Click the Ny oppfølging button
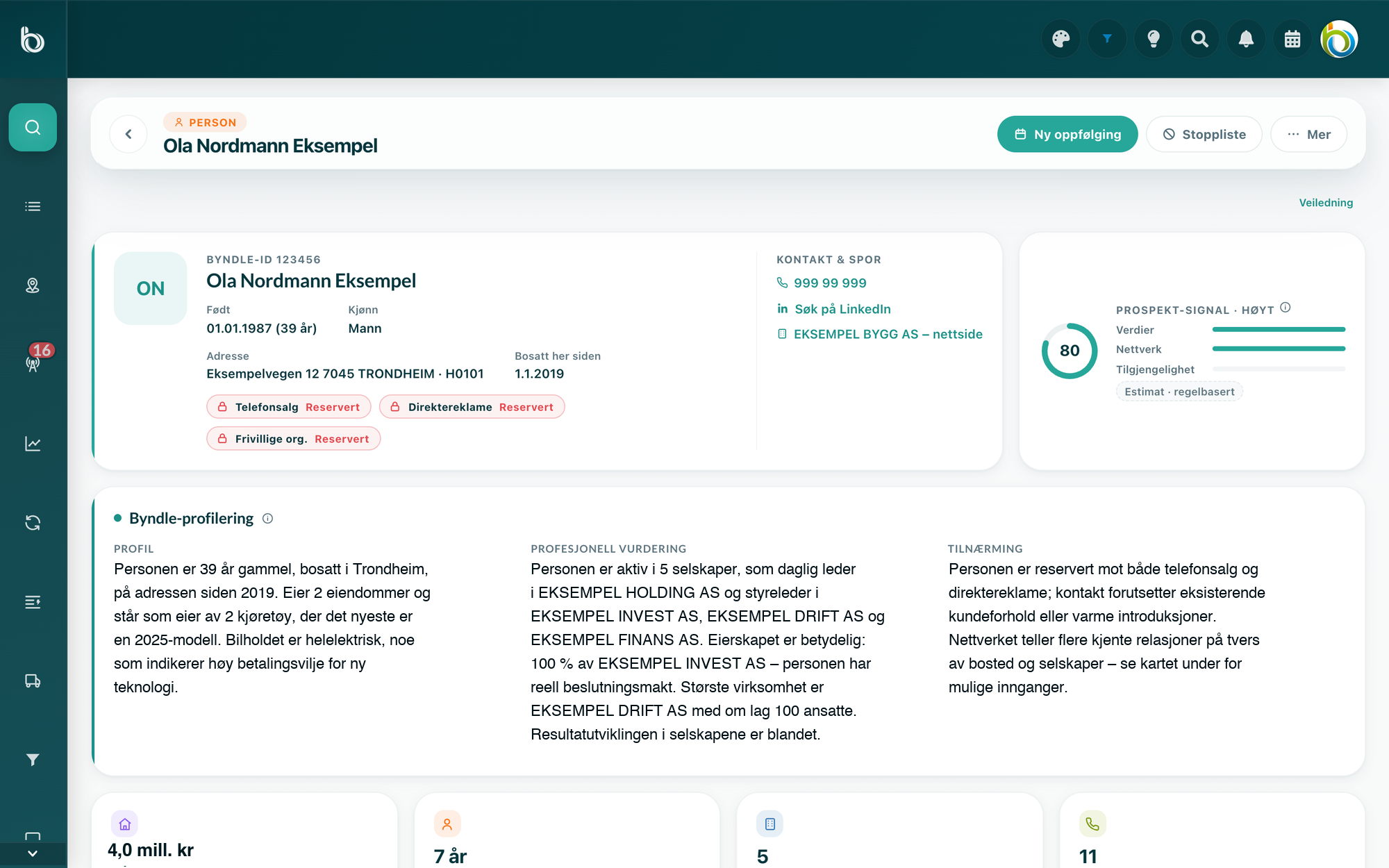The width and height of the screenshot is (1389, 868). coord(1067,134)
